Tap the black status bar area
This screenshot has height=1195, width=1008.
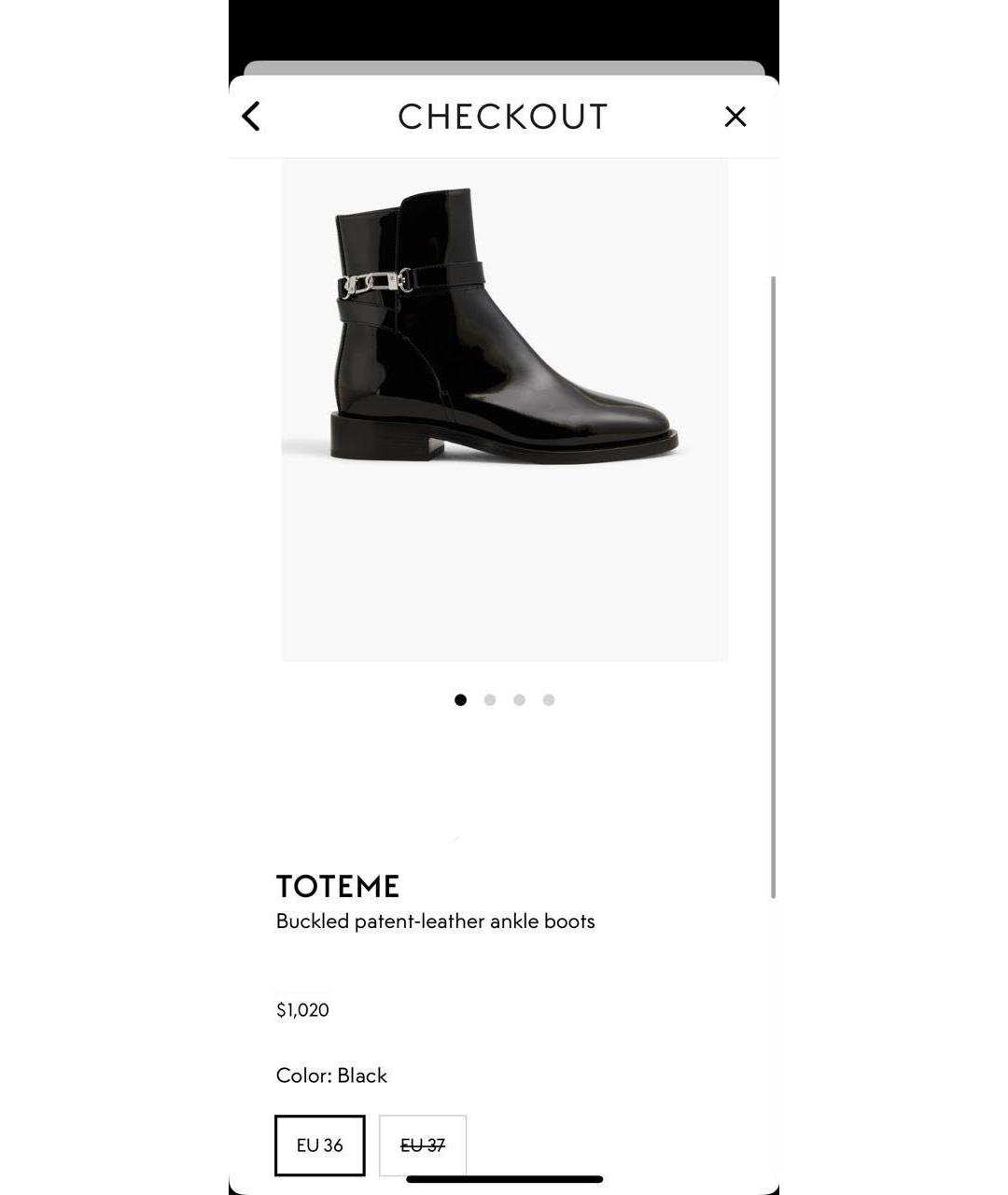click(x=504, y=28)
